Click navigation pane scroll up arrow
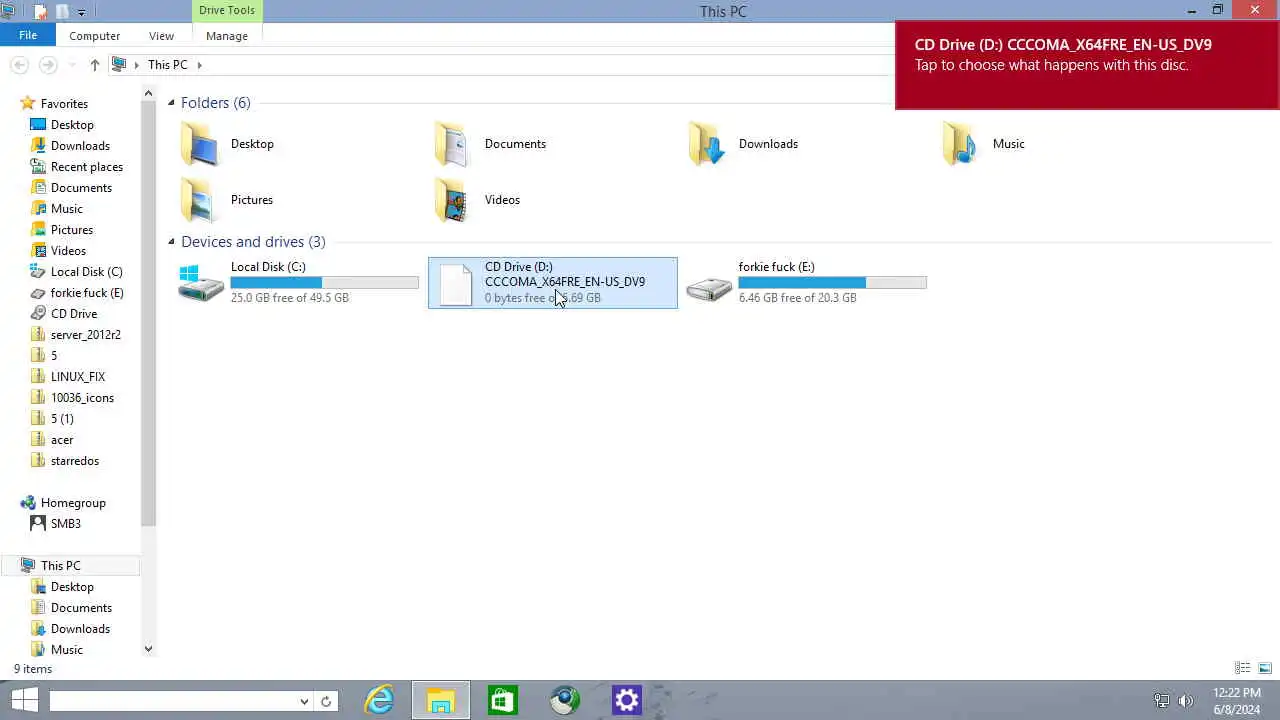The width and height of the screenshot is (1280, 720). click(x=148, y=94)
